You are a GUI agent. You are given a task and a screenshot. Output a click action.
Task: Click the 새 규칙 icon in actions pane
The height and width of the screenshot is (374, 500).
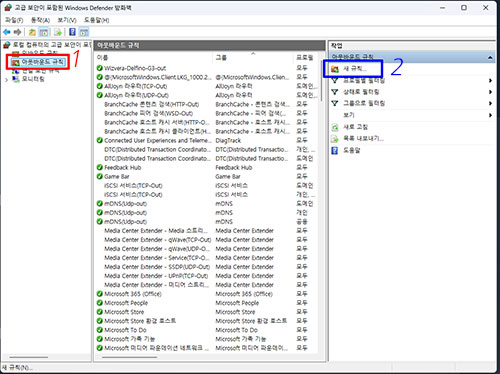(335, 69)
